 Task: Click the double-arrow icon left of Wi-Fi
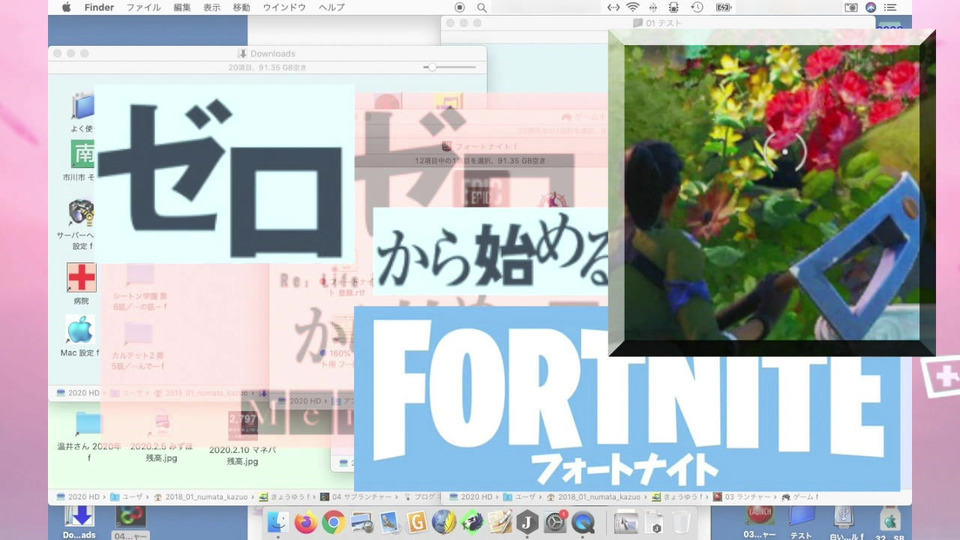pyautogui.click(x=613, y=7)
